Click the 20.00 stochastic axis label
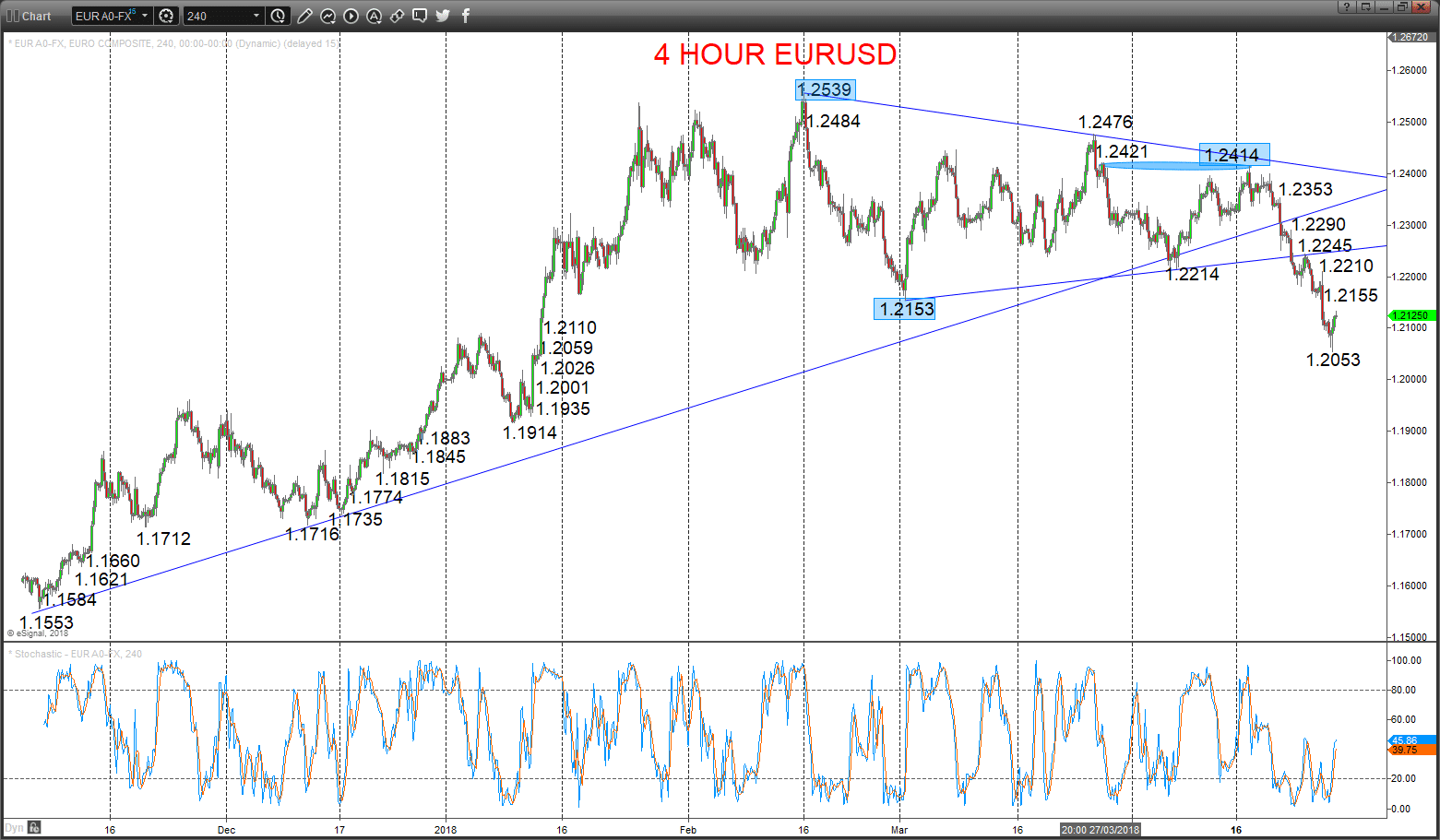This screenshot has height=840, width=1440. point(1402,778)
